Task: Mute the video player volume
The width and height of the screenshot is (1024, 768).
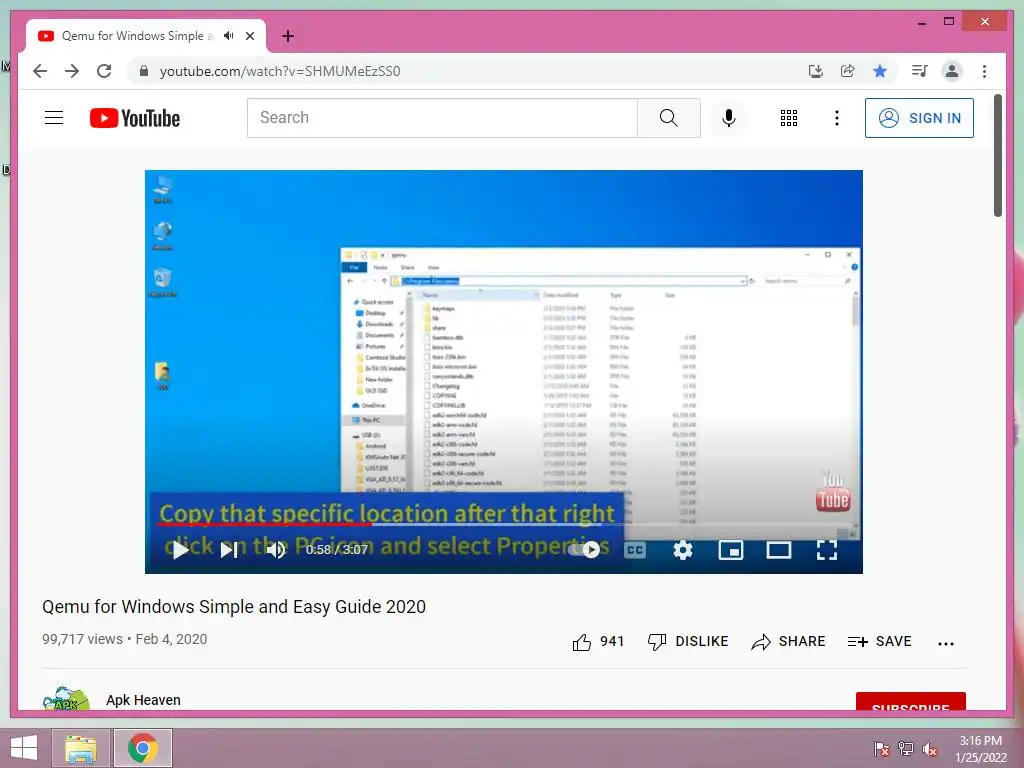Action: coord(276,550)
